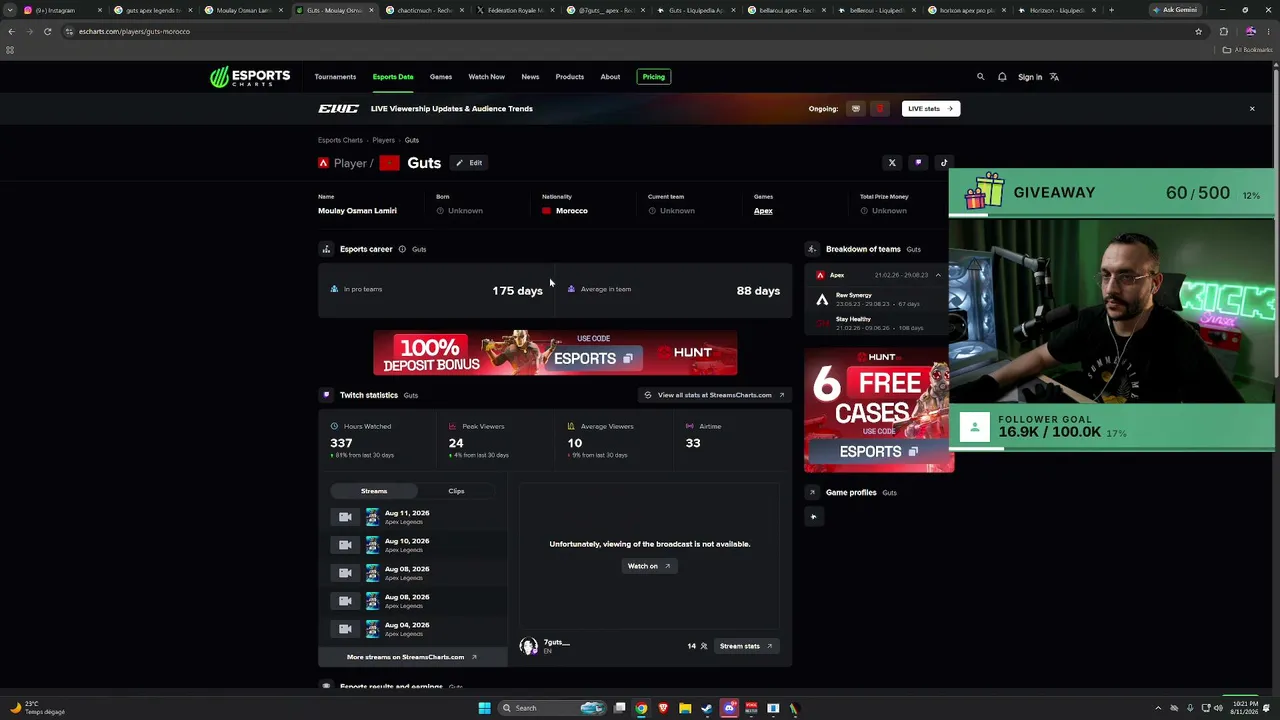Open Steam from the taskbar

707,708
